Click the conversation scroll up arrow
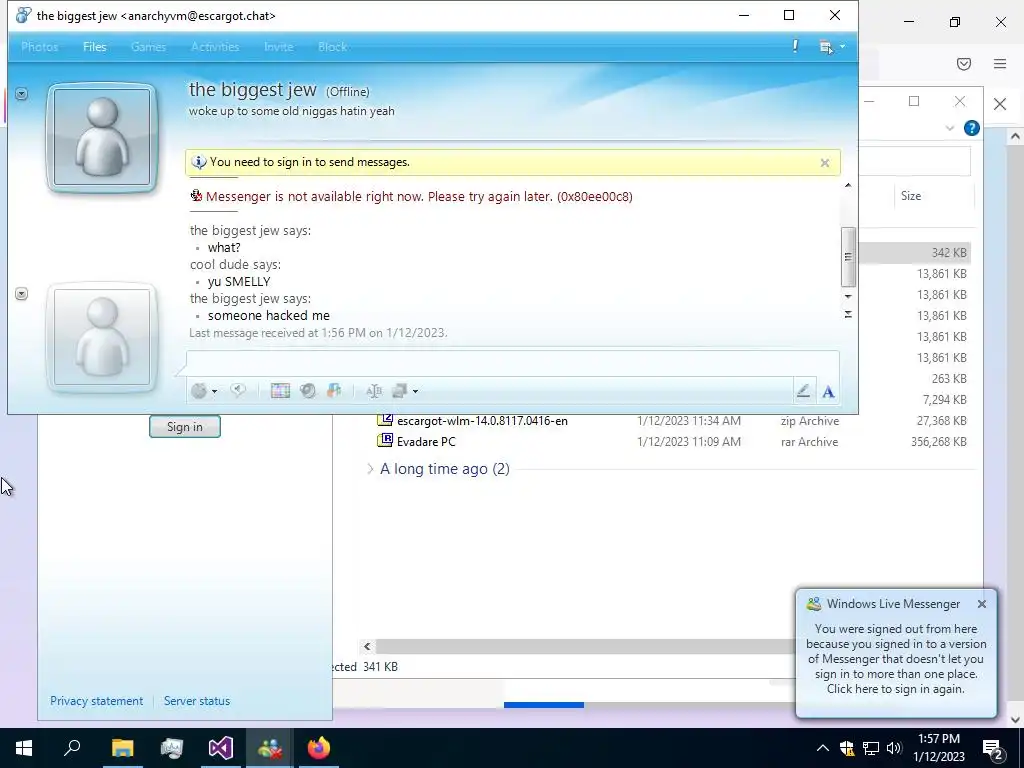This screenshot has width=1024, height=768. tap(848, 185)
